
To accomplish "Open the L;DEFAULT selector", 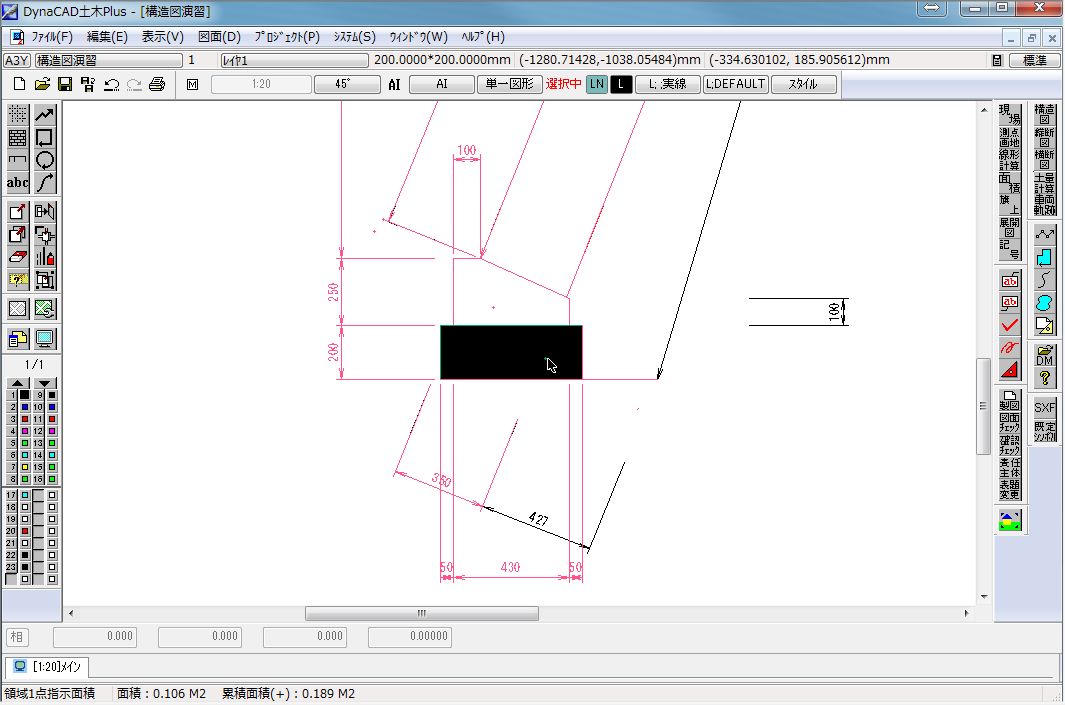I will 736,84.
